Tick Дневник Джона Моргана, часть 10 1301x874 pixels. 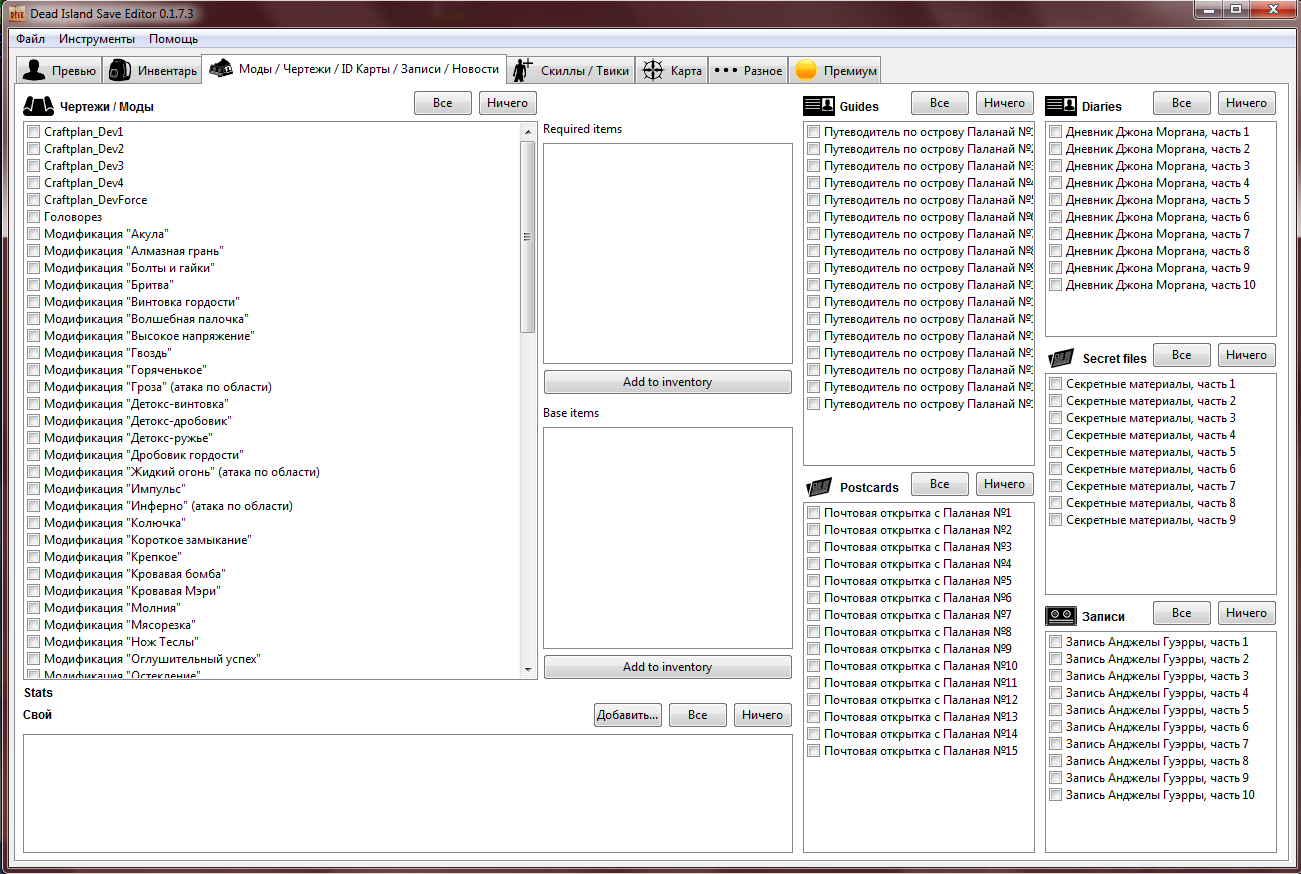(x=1056, y=285)
